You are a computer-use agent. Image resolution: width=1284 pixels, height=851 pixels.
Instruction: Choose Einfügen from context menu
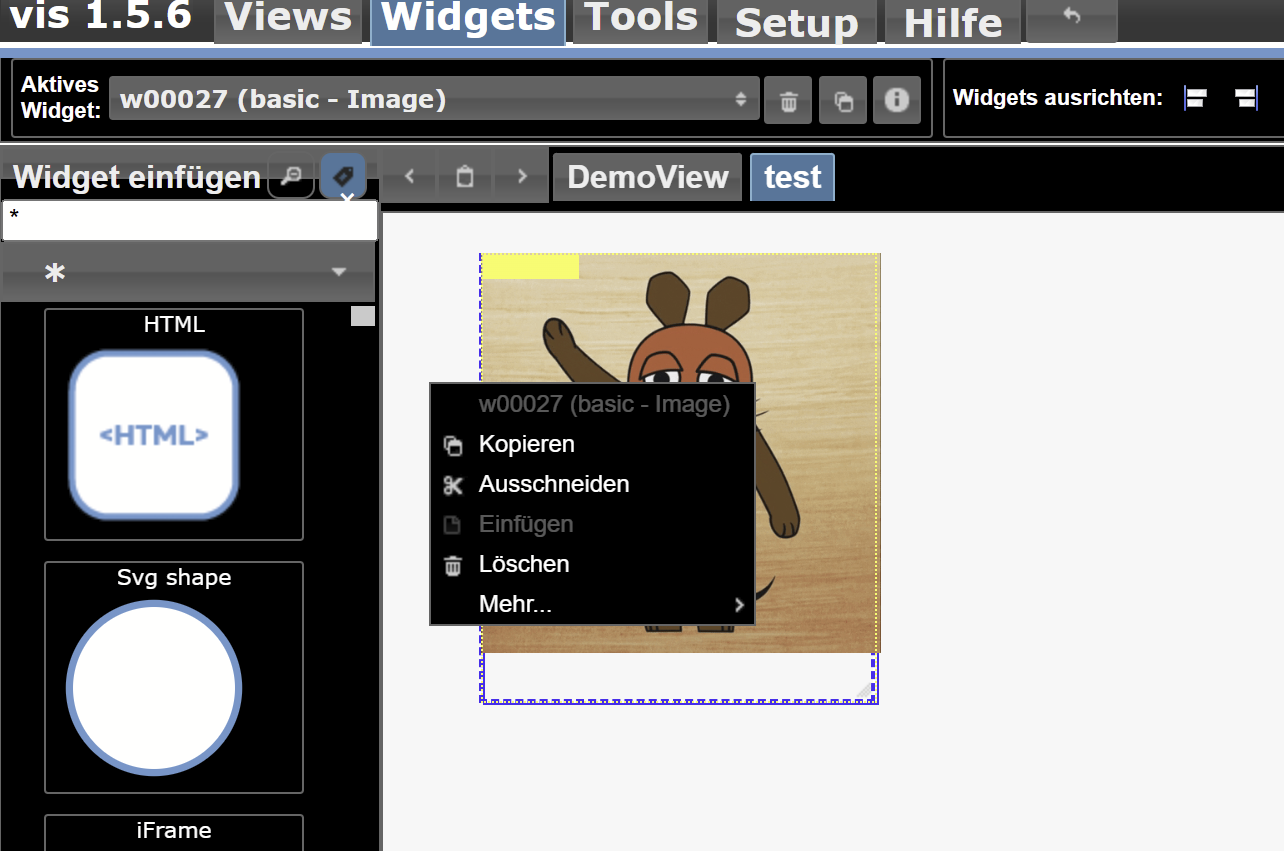592,524
